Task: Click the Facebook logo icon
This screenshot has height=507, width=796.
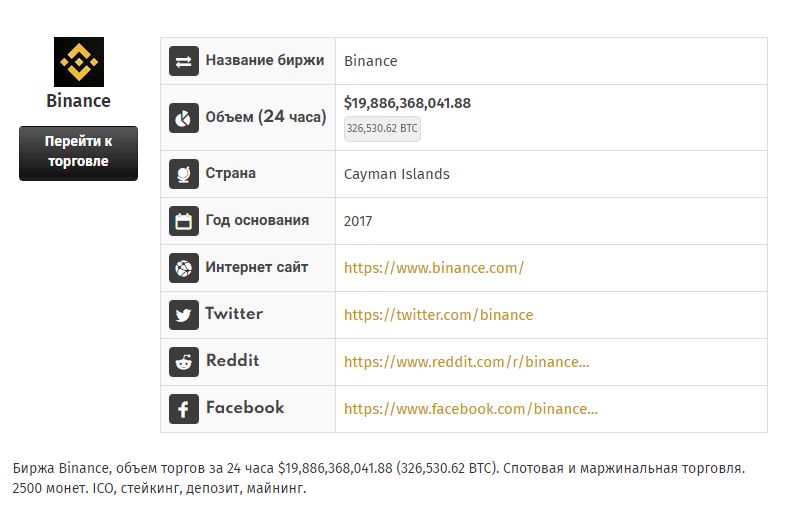Action: click(184, 409)
